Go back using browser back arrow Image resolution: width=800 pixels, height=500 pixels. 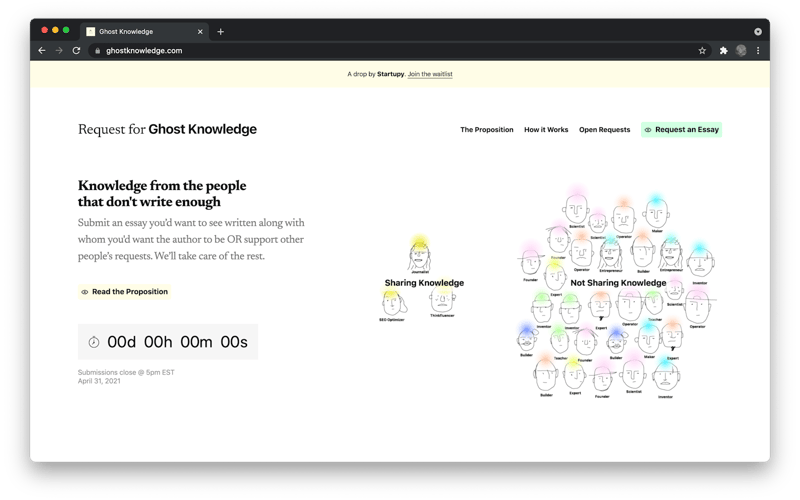(42, 51)
